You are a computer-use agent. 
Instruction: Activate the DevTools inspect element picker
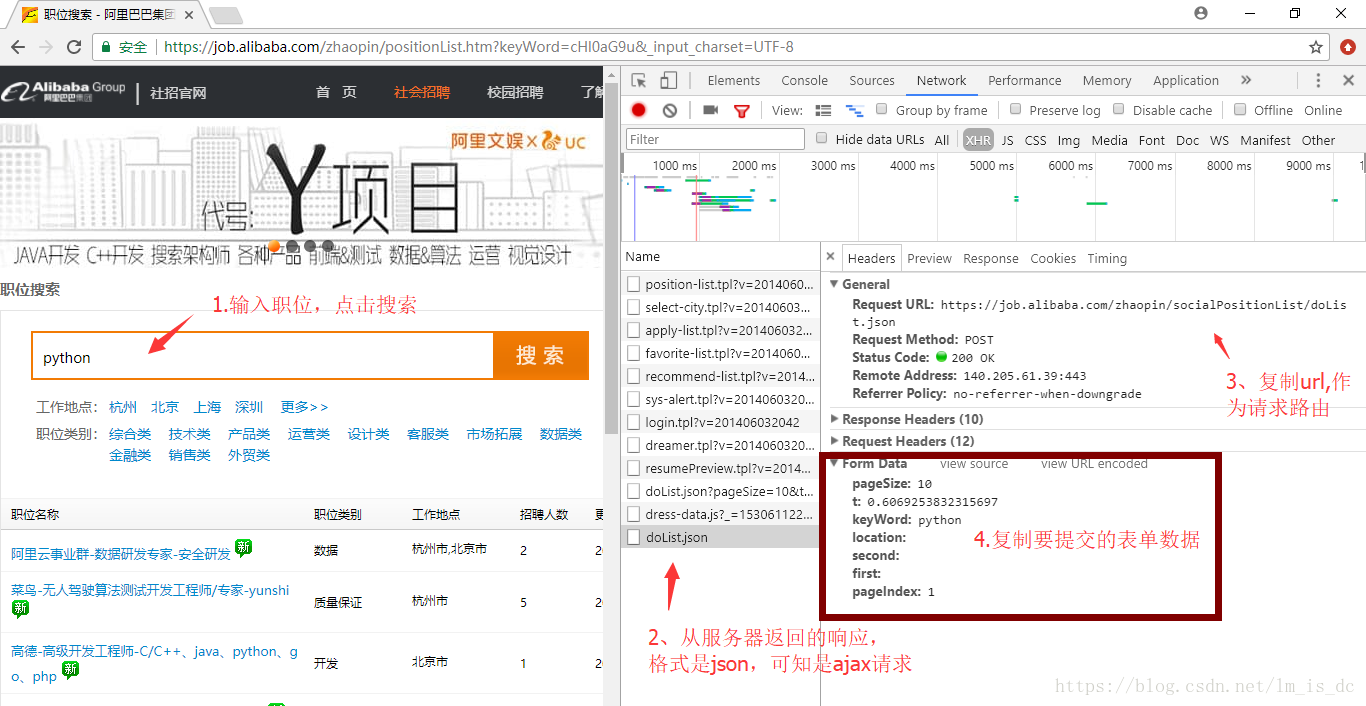coord(639,81)
